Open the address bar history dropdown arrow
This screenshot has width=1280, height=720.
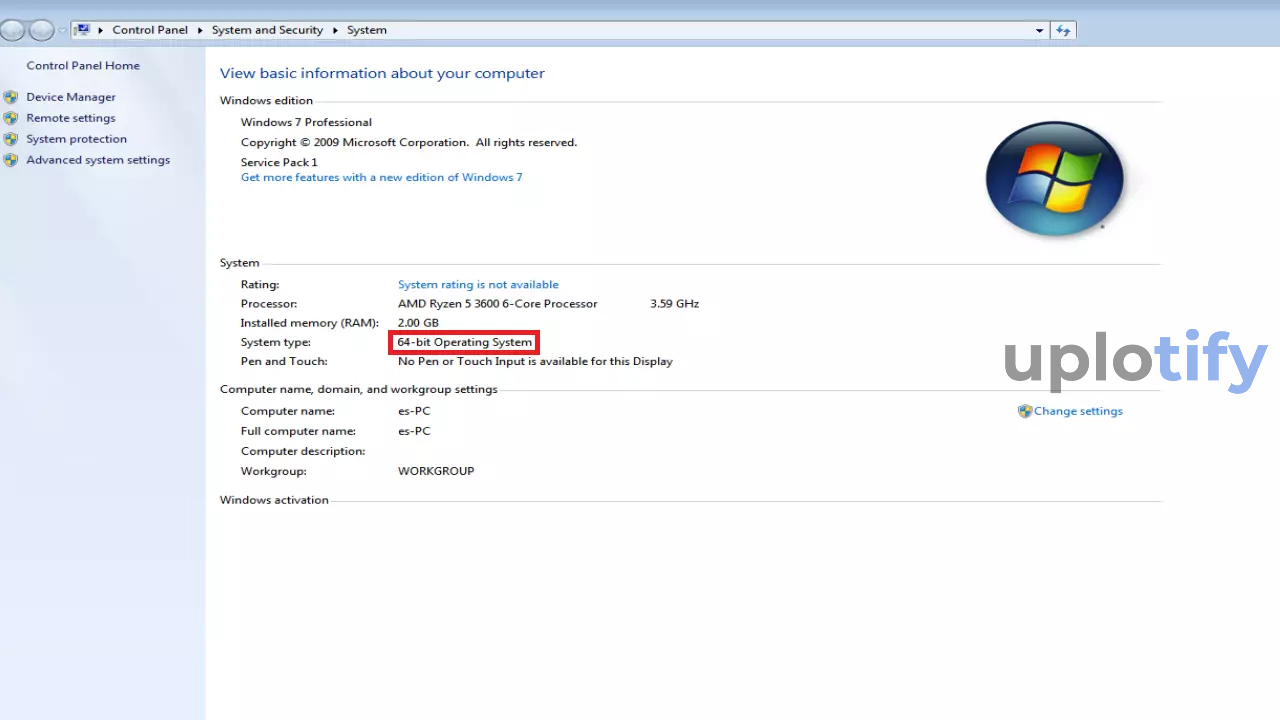[1040, 30]
